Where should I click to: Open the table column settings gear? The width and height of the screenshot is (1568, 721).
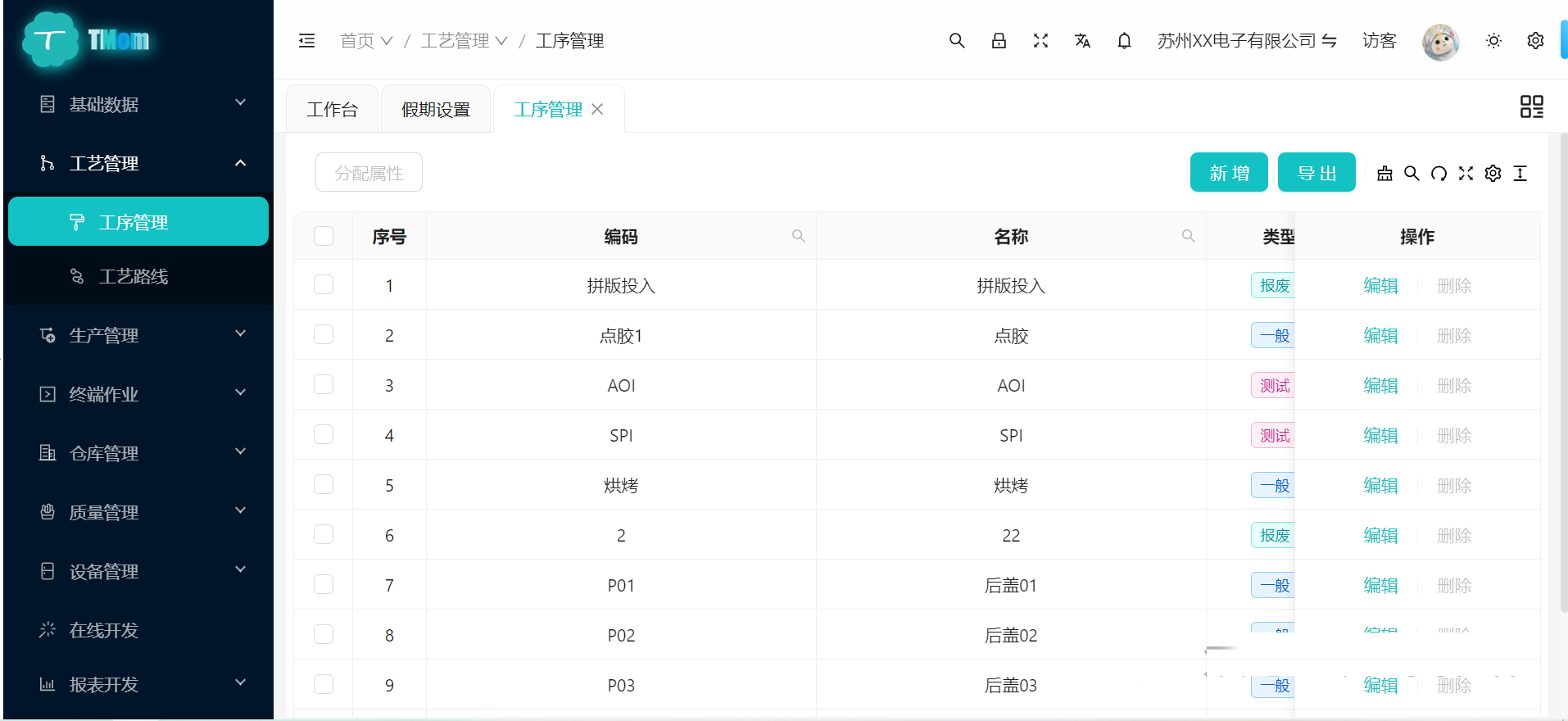(x=1493, y=174)
